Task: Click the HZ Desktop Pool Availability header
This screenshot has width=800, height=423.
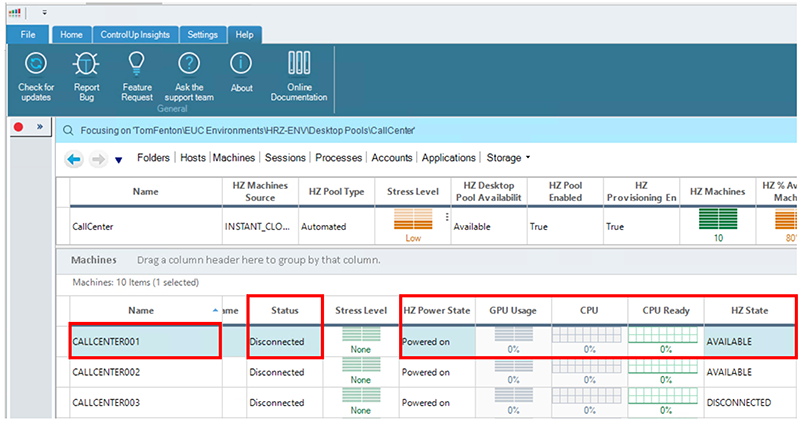Action: [x=489, y=192]
